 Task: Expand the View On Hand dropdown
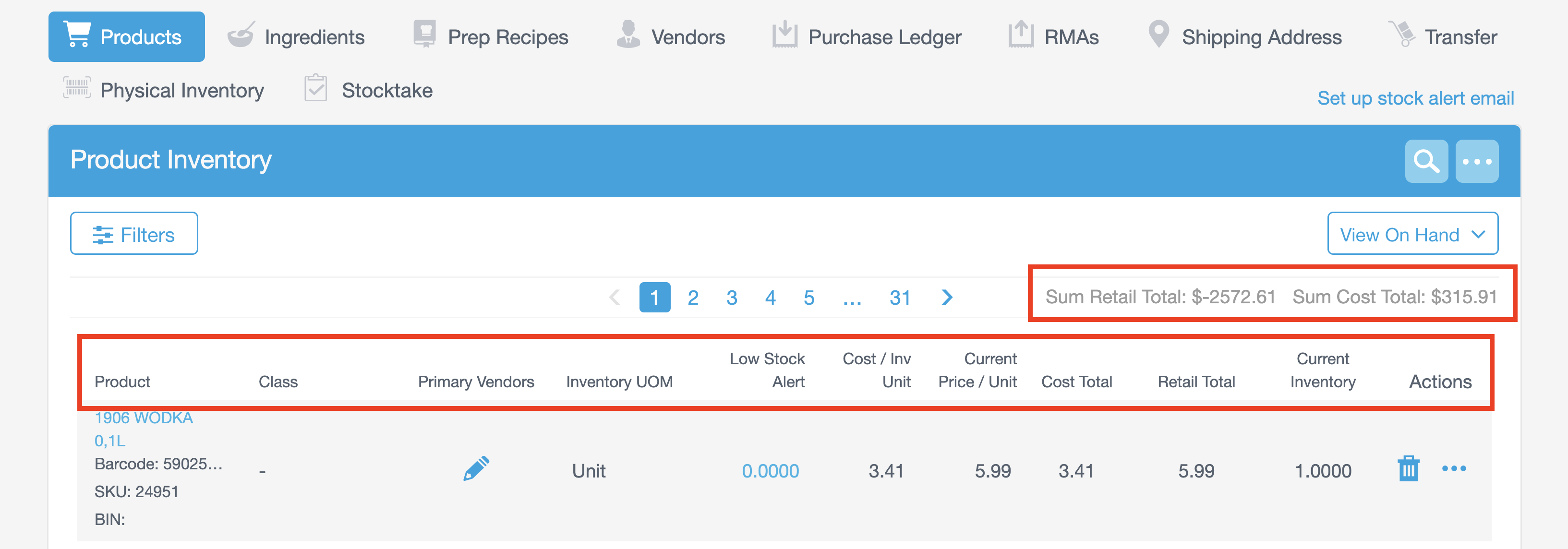tap(1412, 234)
